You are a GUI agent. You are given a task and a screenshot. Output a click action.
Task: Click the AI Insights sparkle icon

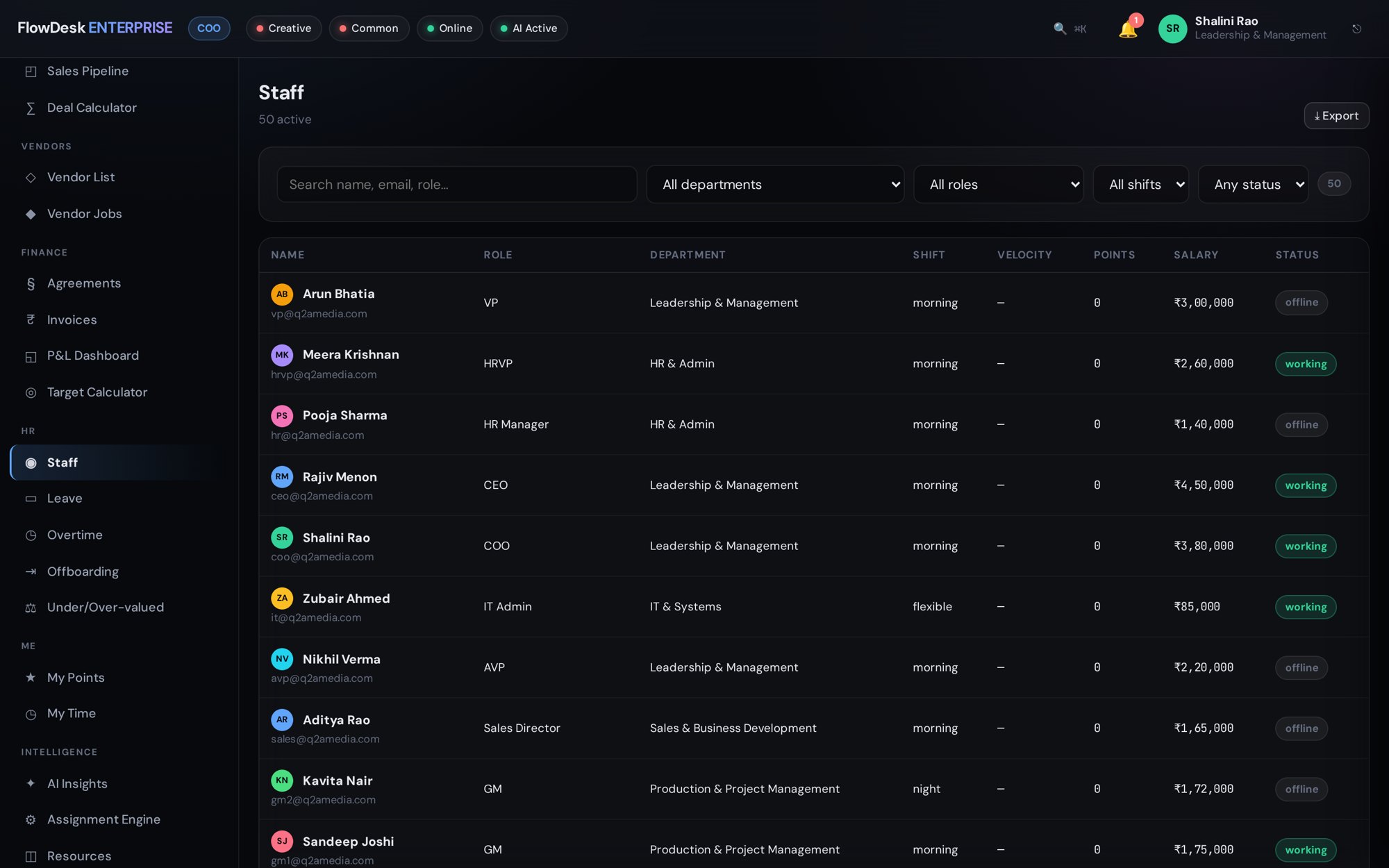tap(31, 784)
